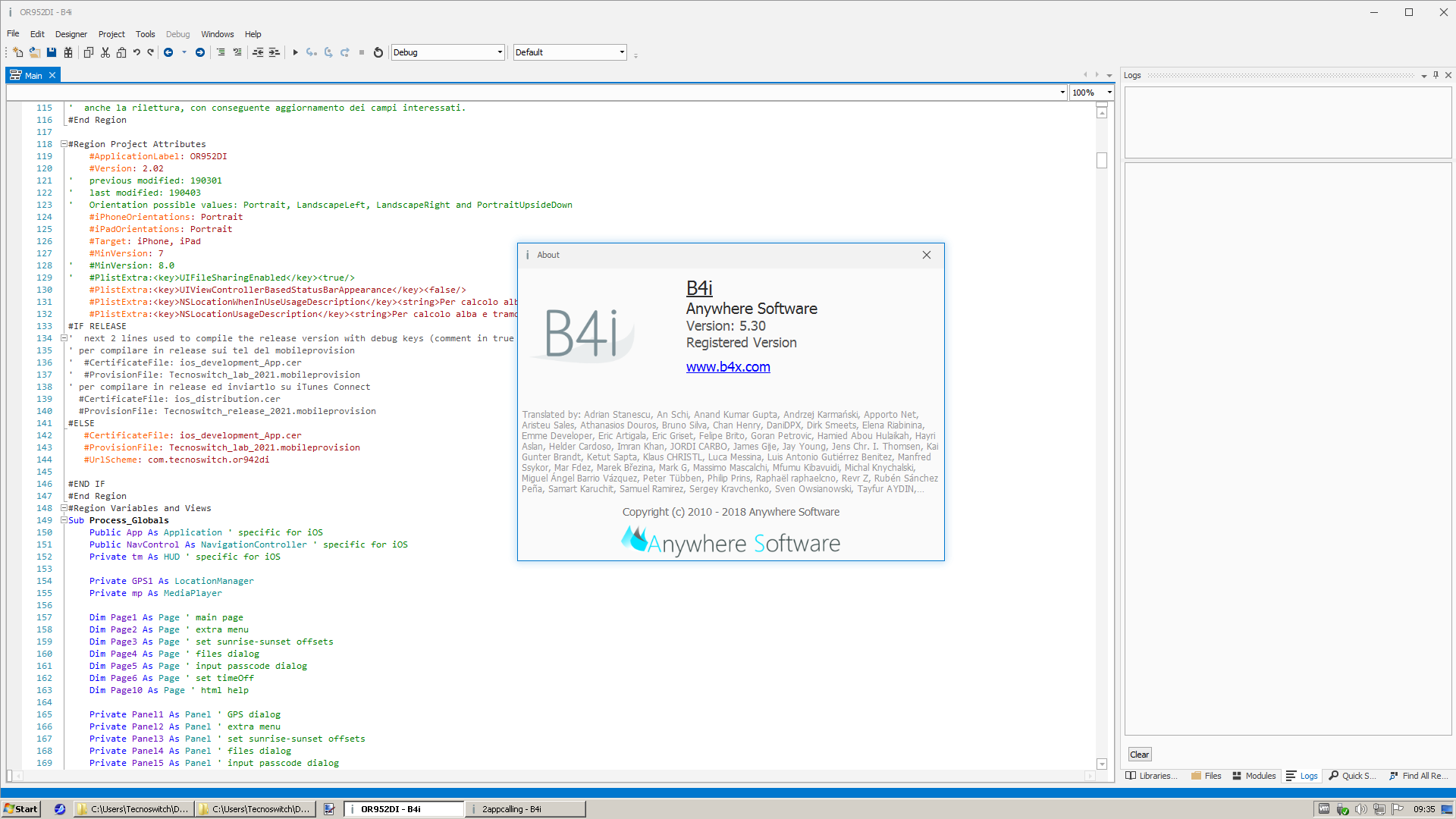Navigate back using the blue left arrow icon

click(168, 52)
